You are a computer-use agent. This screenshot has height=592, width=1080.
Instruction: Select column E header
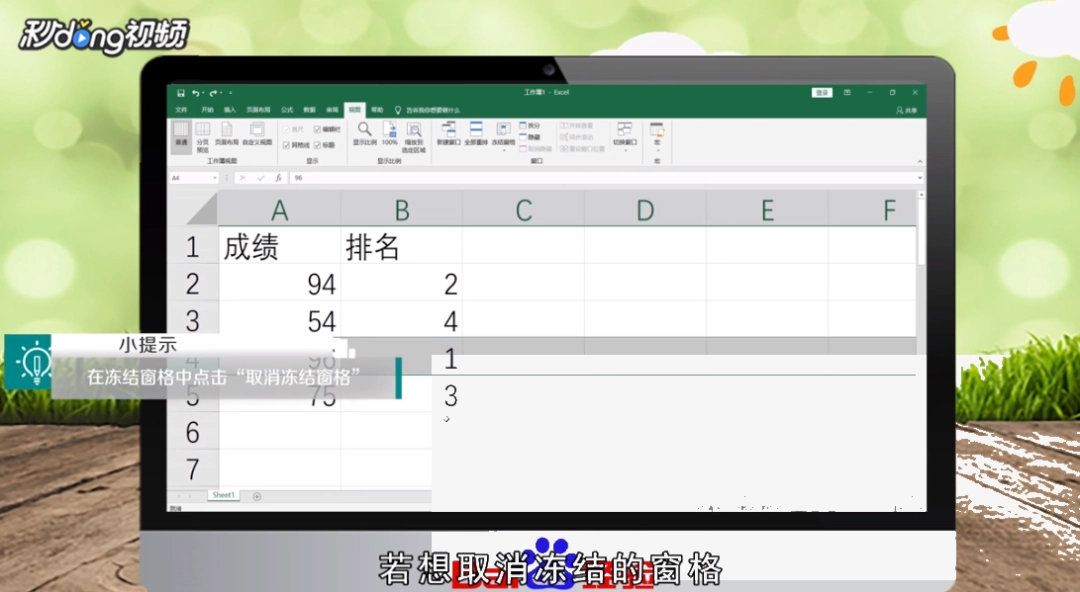tap(767, 210)
